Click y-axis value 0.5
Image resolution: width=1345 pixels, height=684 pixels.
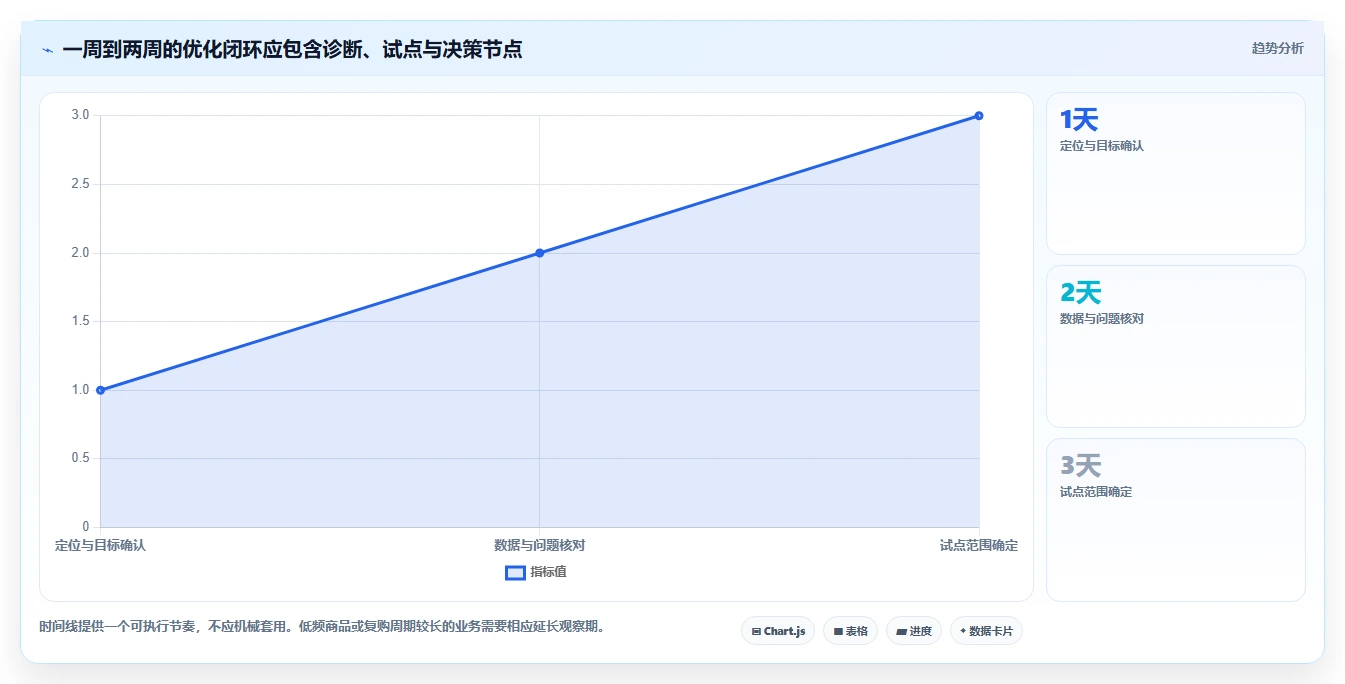80,458
